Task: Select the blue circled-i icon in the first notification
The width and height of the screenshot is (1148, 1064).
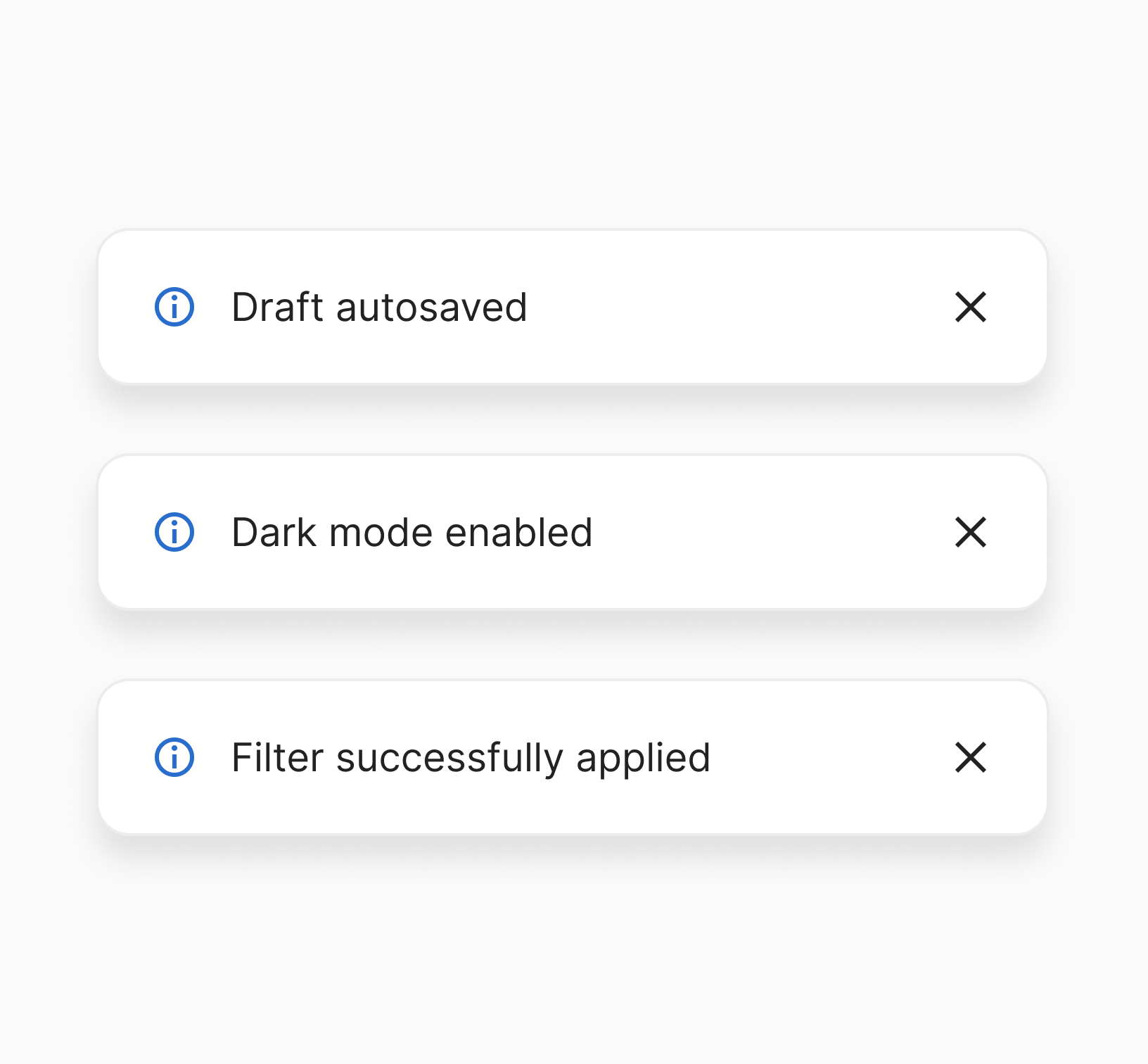Action: pyautogui.click(x=174, y=307)
